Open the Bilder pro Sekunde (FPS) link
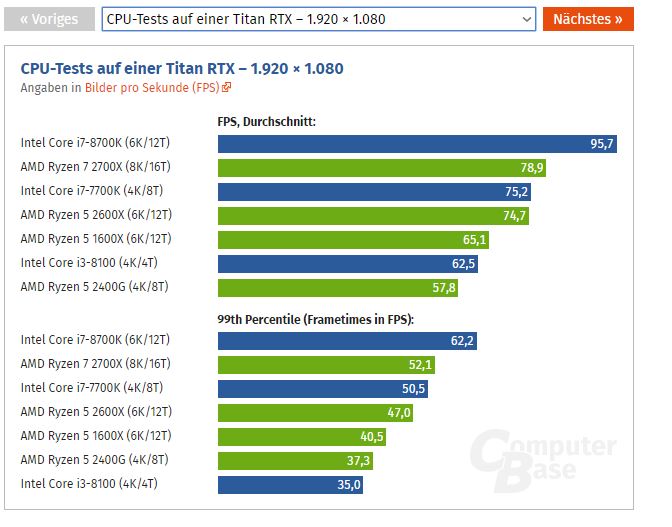Viewport: 672px width, 527px height. [152, 88]
